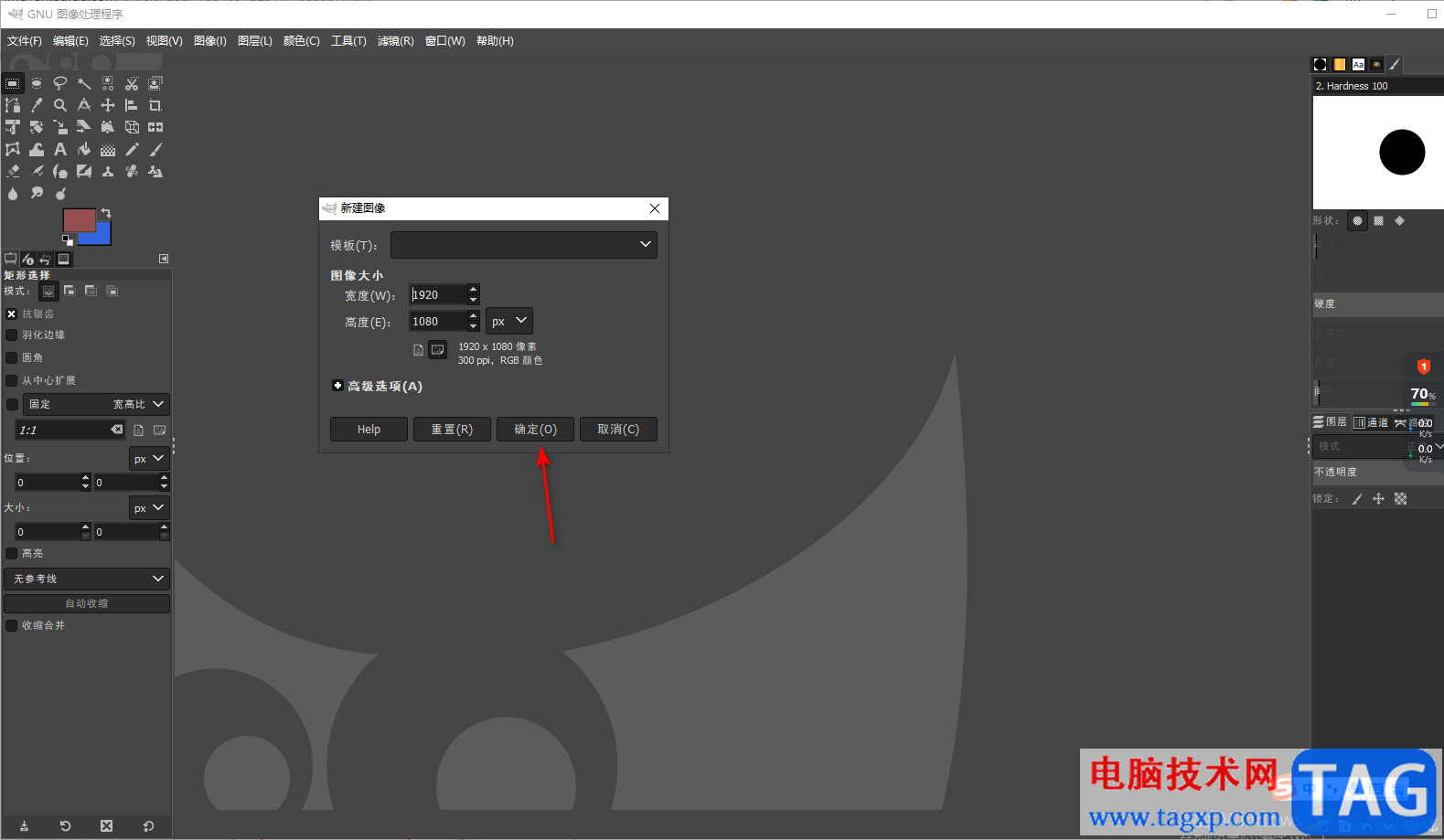Open the 无参考线 guides dropdown
The image size is (1444, 840).
point(87,579)
